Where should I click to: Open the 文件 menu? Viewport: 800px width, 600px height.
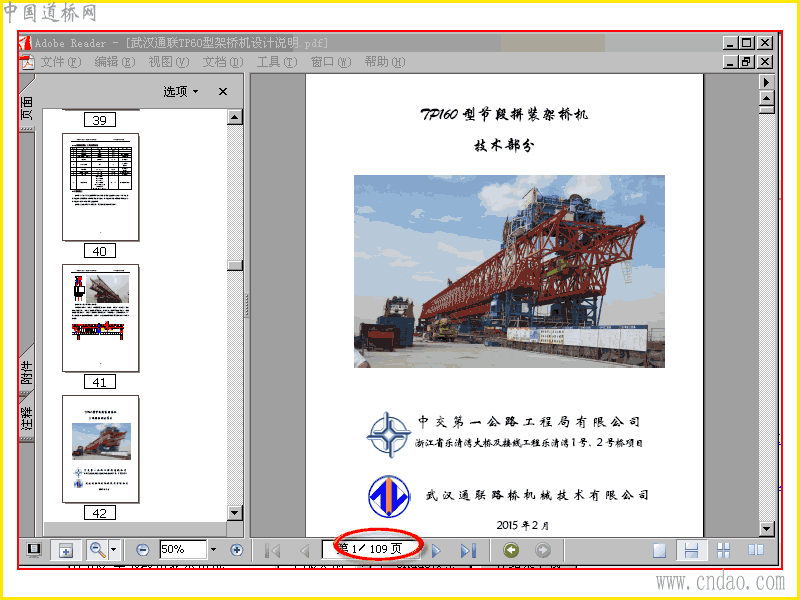[60, 62]
